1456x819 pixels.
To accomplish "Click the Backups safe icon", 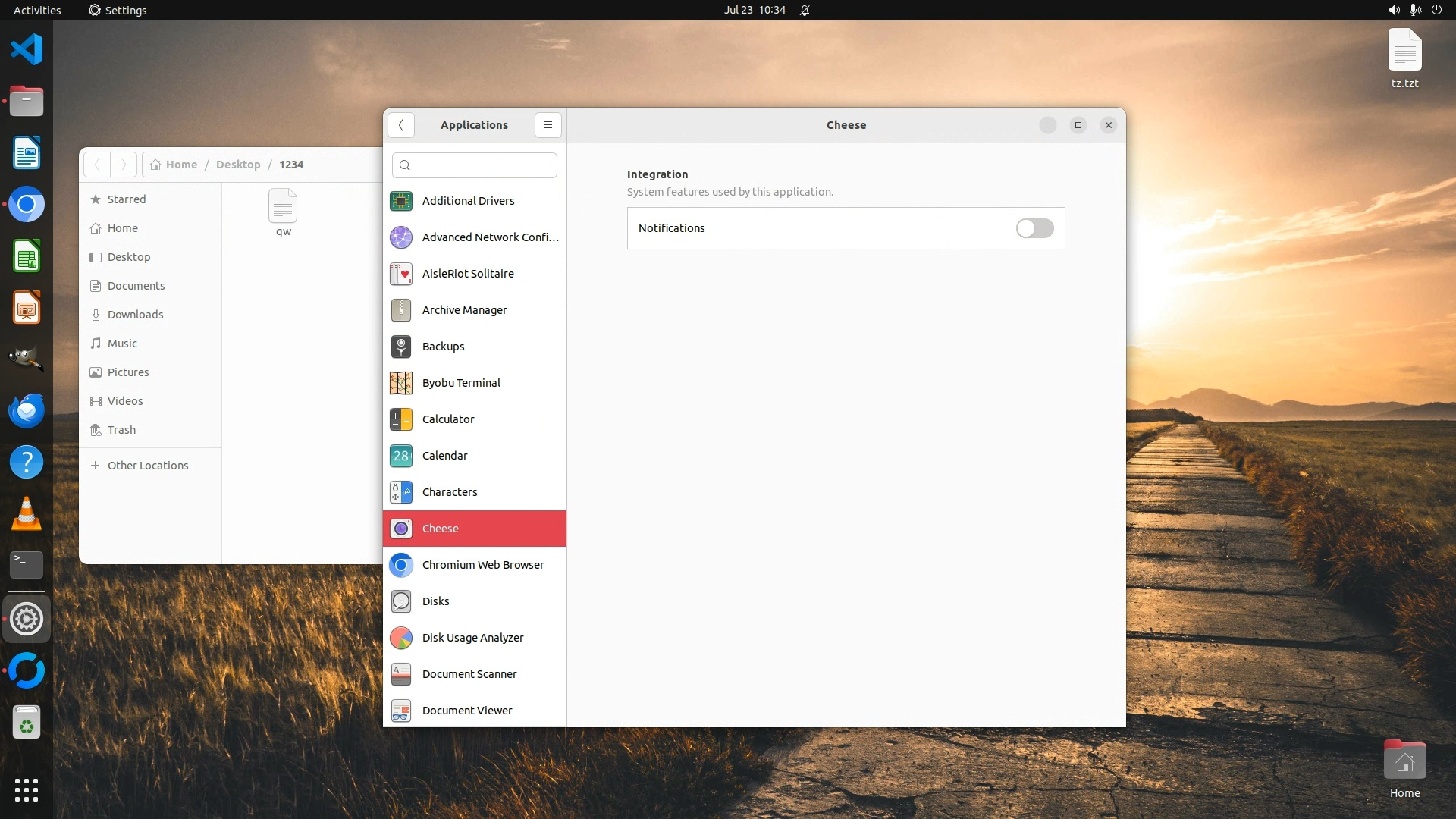I will point(400,347).
